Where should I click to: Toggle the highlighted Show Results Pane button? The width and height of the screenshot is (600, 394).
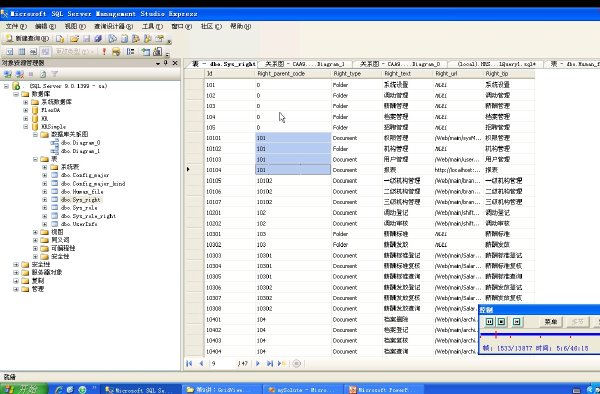click(x=46, y=52)
